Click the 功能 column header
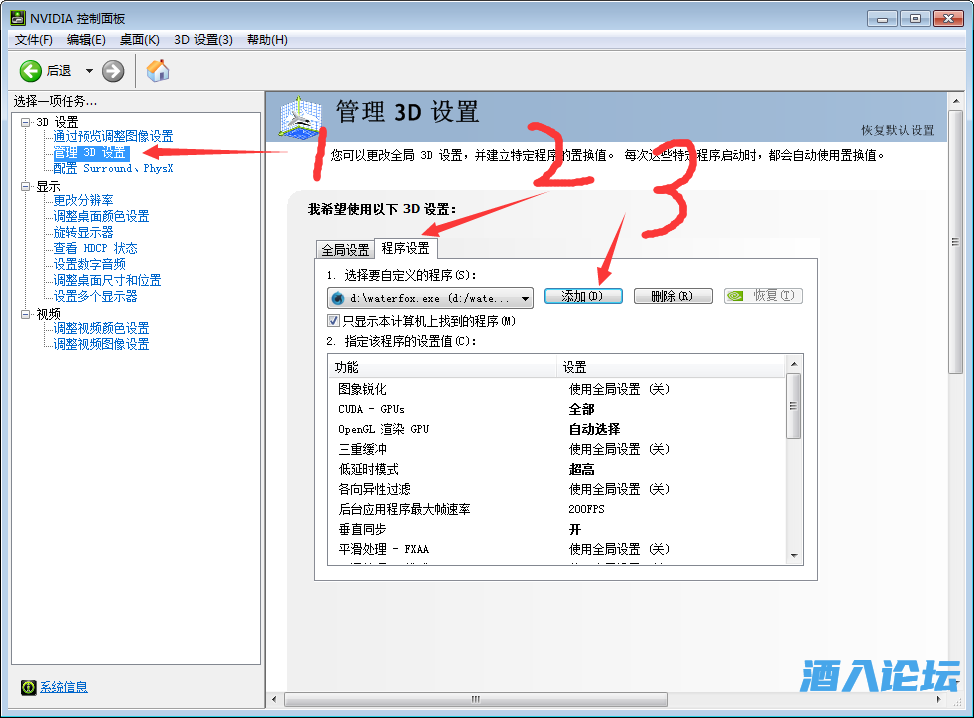974x718 pixels. pos(442,367)
